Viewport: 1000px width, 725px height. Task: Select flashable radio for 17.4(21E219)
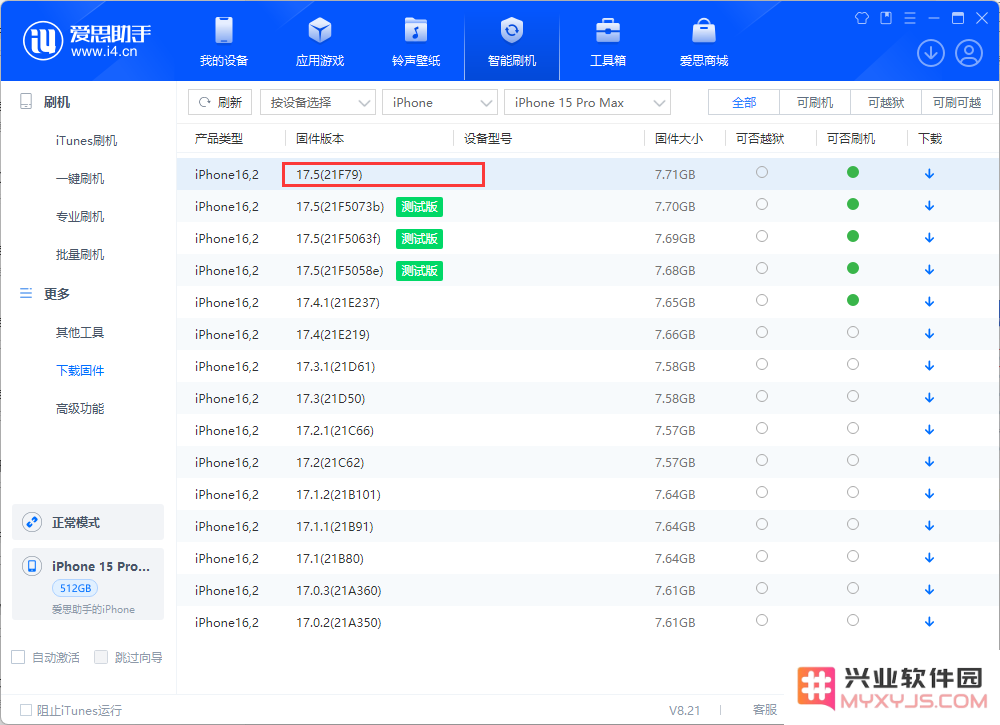click(x=853, y=332)
